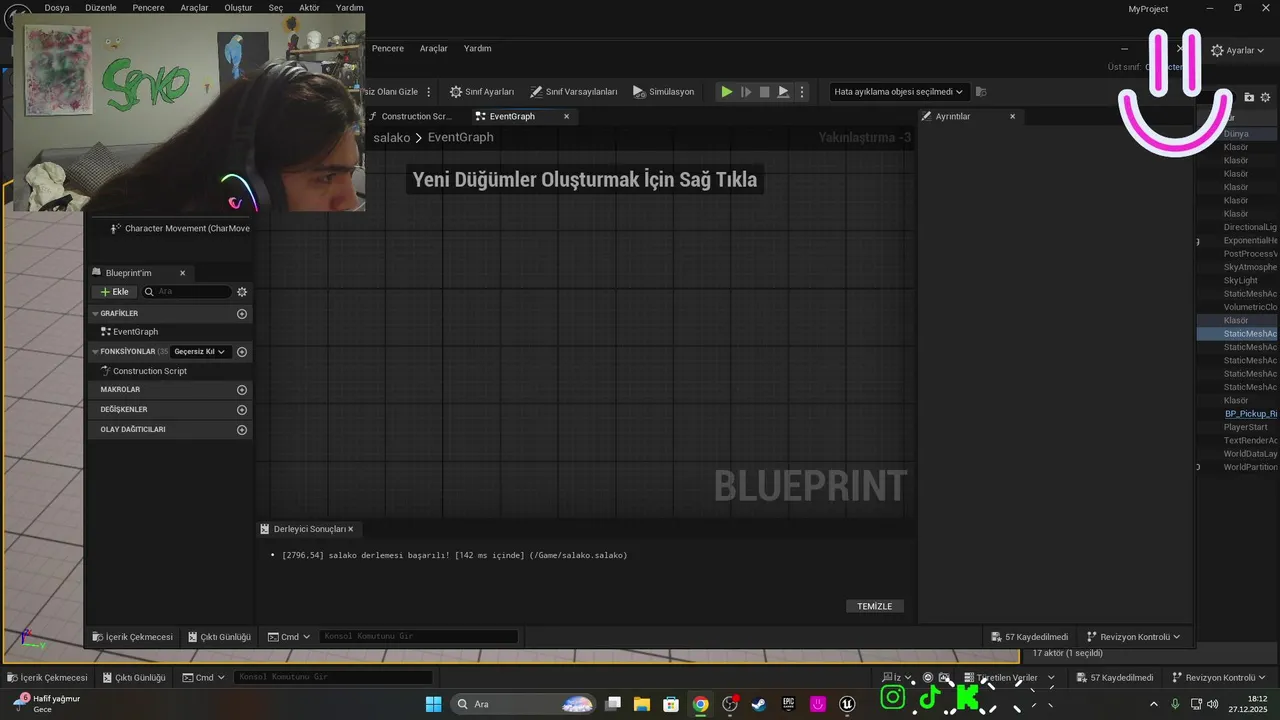The height and width of the screenshot is (720, 1280).
Task: Add a new function with FONKSİYONLAR plus icon
Action: point(241,352)
